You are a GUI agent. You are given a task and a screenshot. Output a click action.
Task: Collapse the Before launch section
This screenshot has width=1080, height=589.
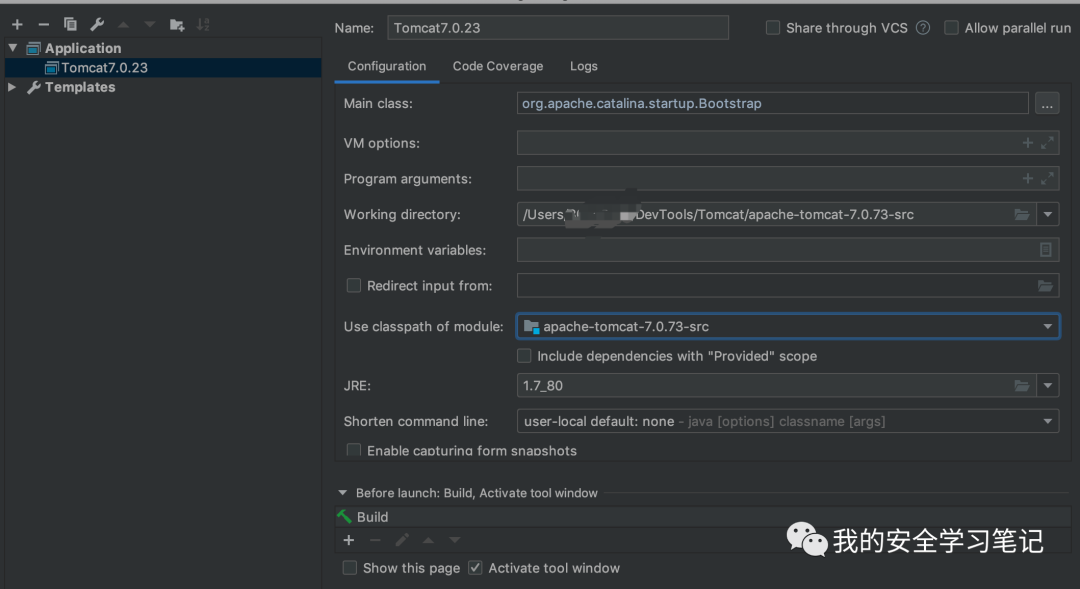(342, 493)
